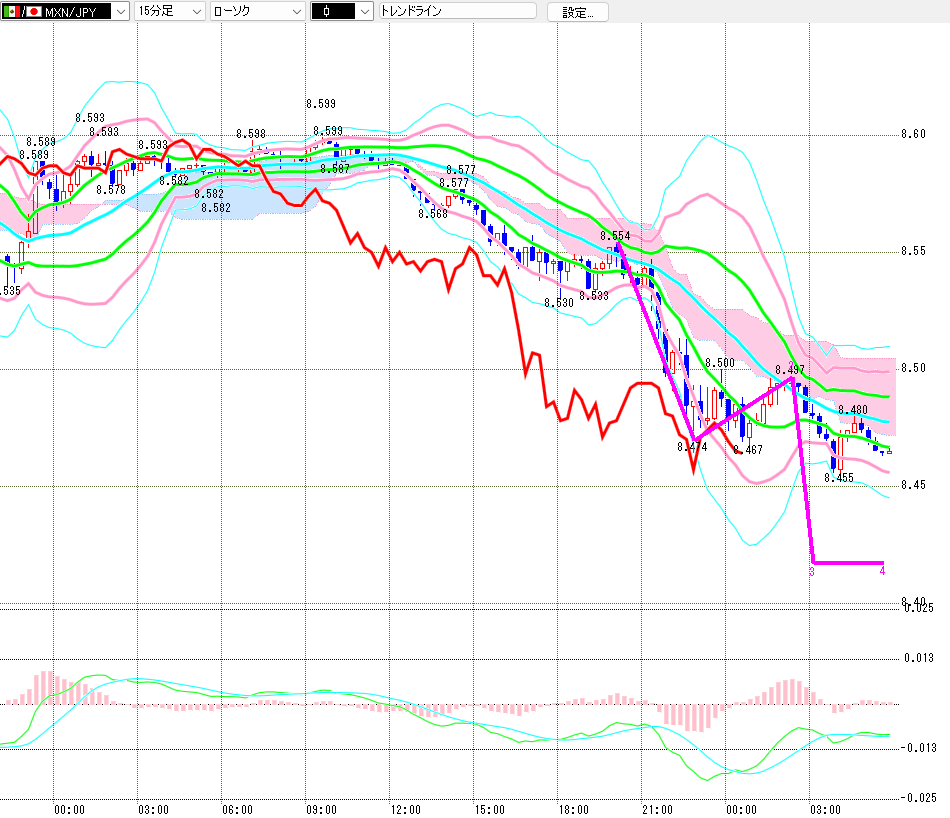This screenshot has width=950, height=818.
Task: Click the 8.455 low price label
Action: pyautogui.click(x=839, y=478)
